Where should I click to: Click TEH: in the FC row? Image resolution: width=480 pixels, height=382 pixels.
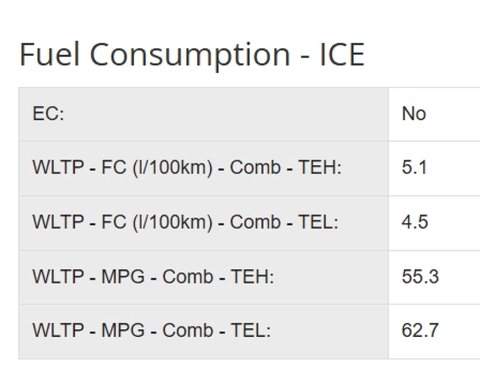click(x=320, y=167)
